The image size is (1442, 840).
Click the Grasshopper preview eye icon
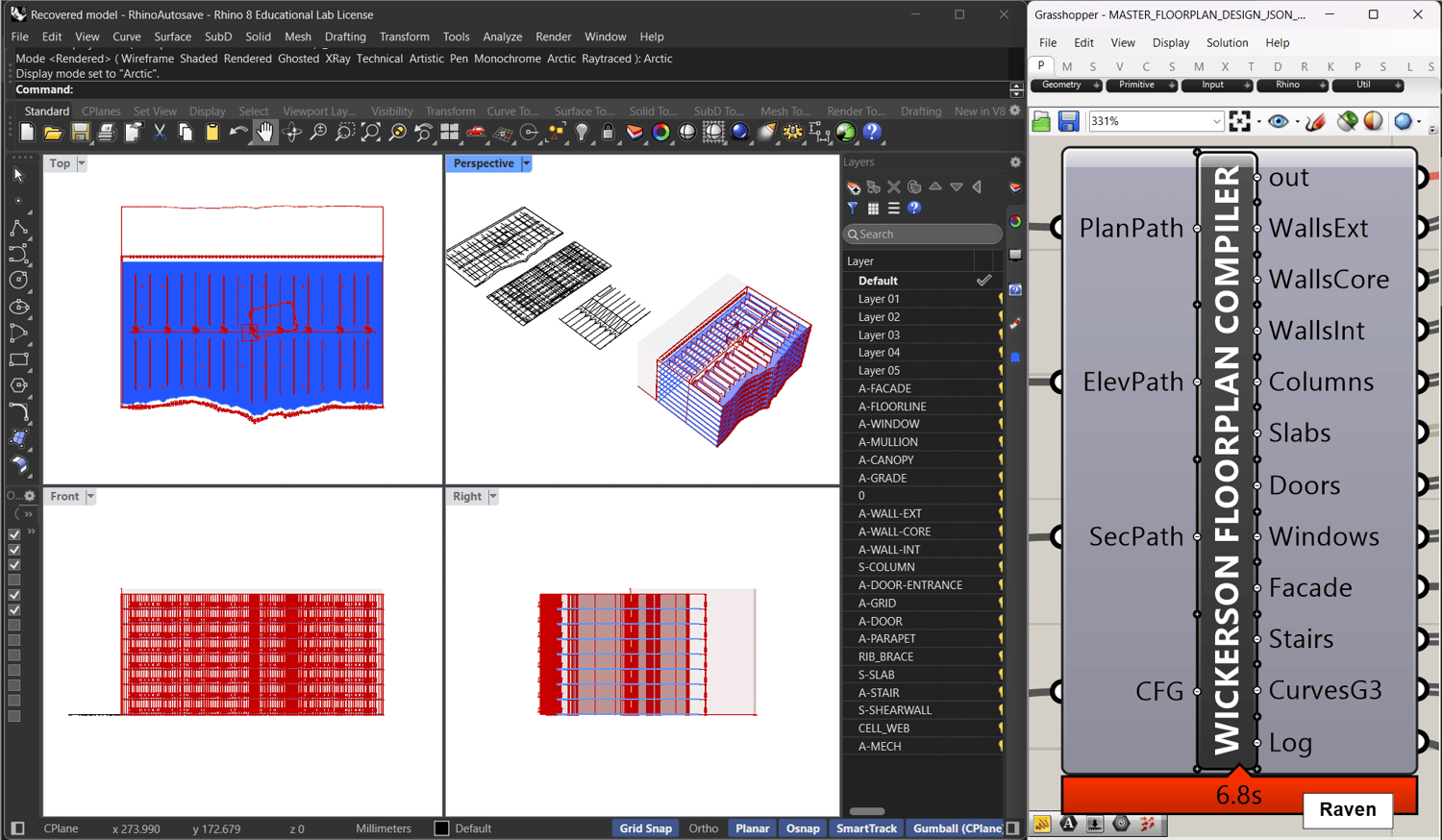pos(1278,121)
